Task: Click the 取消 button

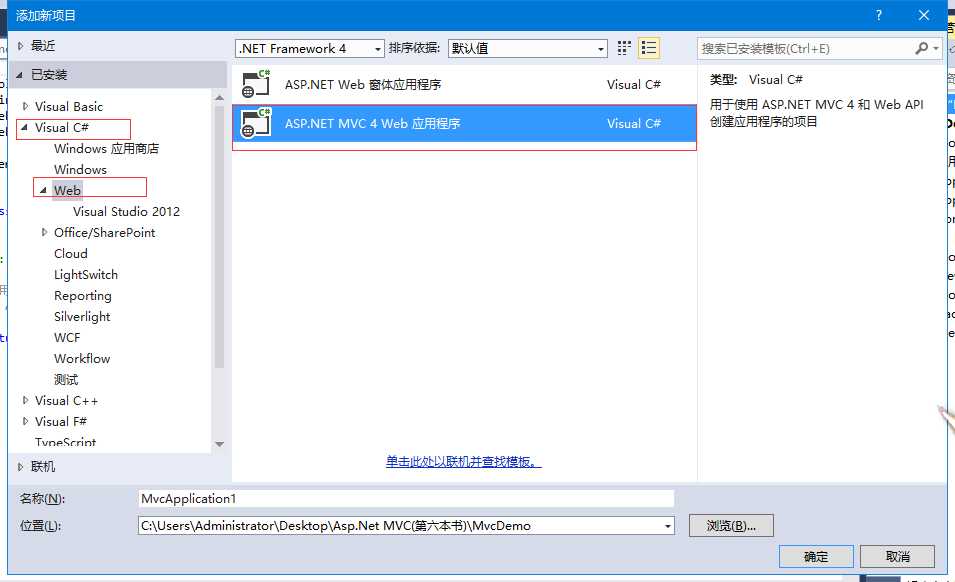Action: coord(898,556)
